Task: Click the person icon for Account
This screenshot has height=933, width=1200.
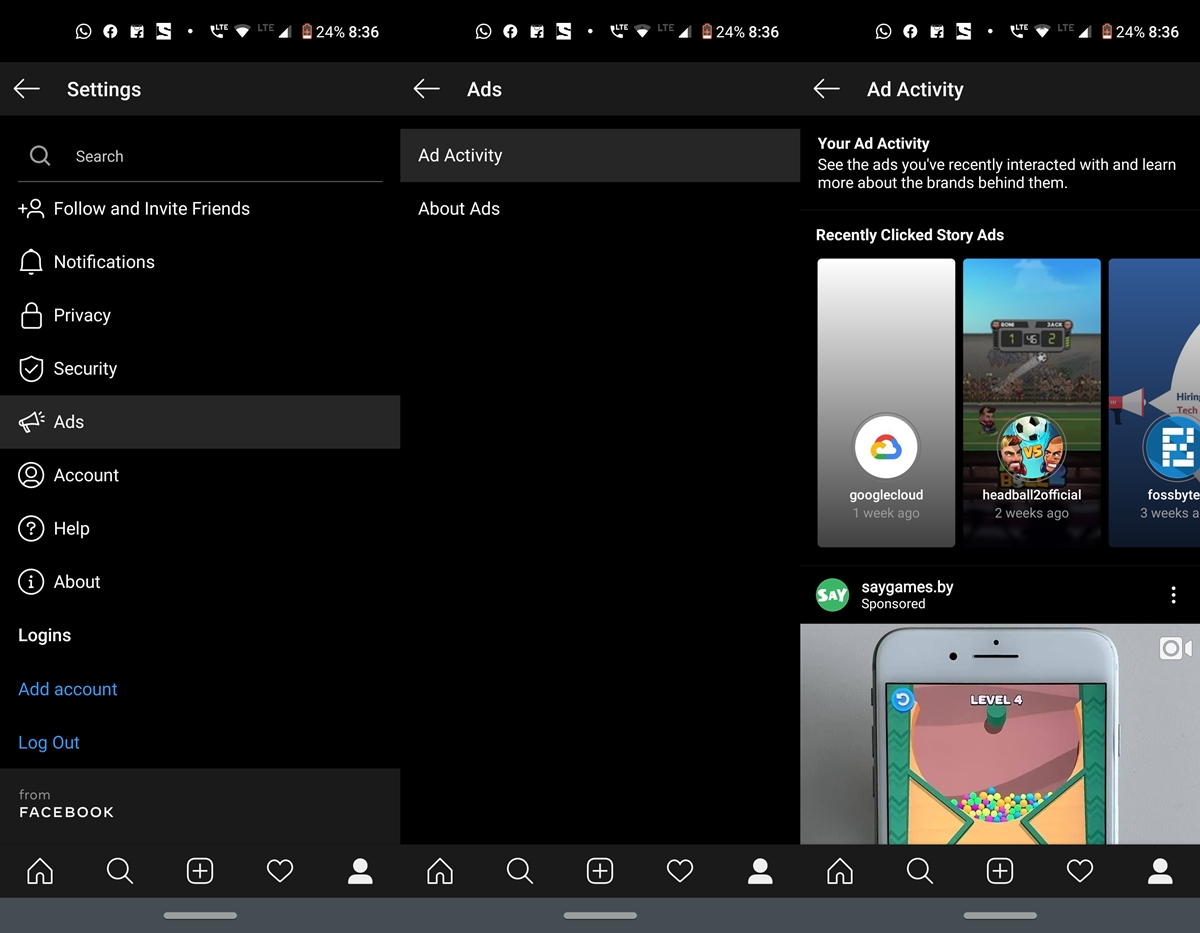Action: tap(32, 475)
